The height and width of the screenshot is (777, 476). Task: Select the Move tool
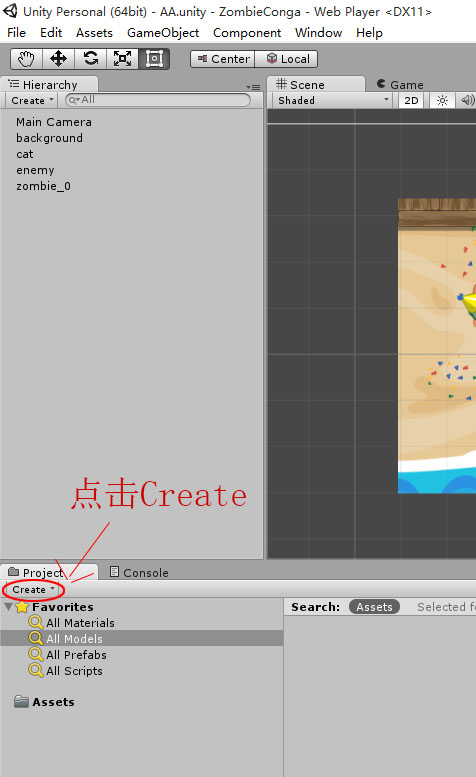tap(58, 59)
